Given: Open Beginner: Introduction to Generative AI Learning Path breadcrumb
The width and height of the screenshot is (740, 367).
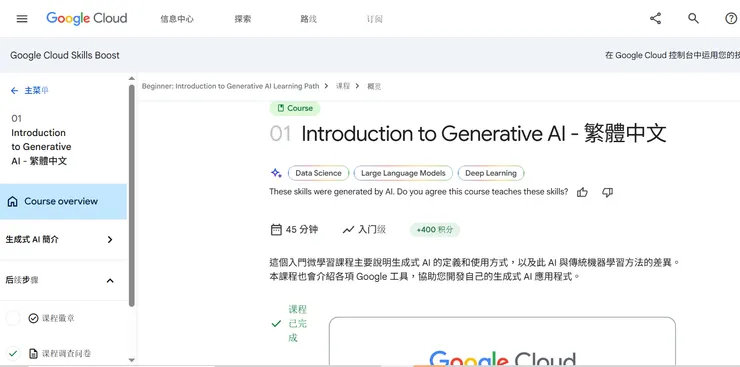Looking at the screenshot, I should point(230,86).
